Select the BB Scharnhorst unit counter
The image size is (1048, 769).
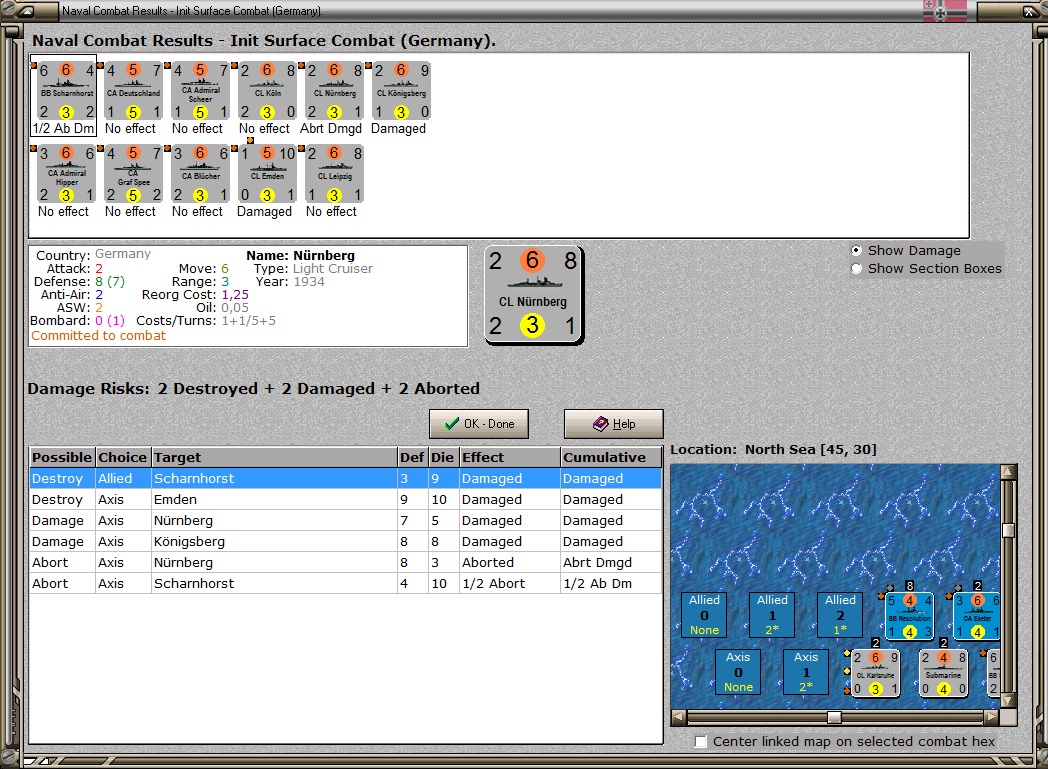pyautogui.click(x=66, y=91)
